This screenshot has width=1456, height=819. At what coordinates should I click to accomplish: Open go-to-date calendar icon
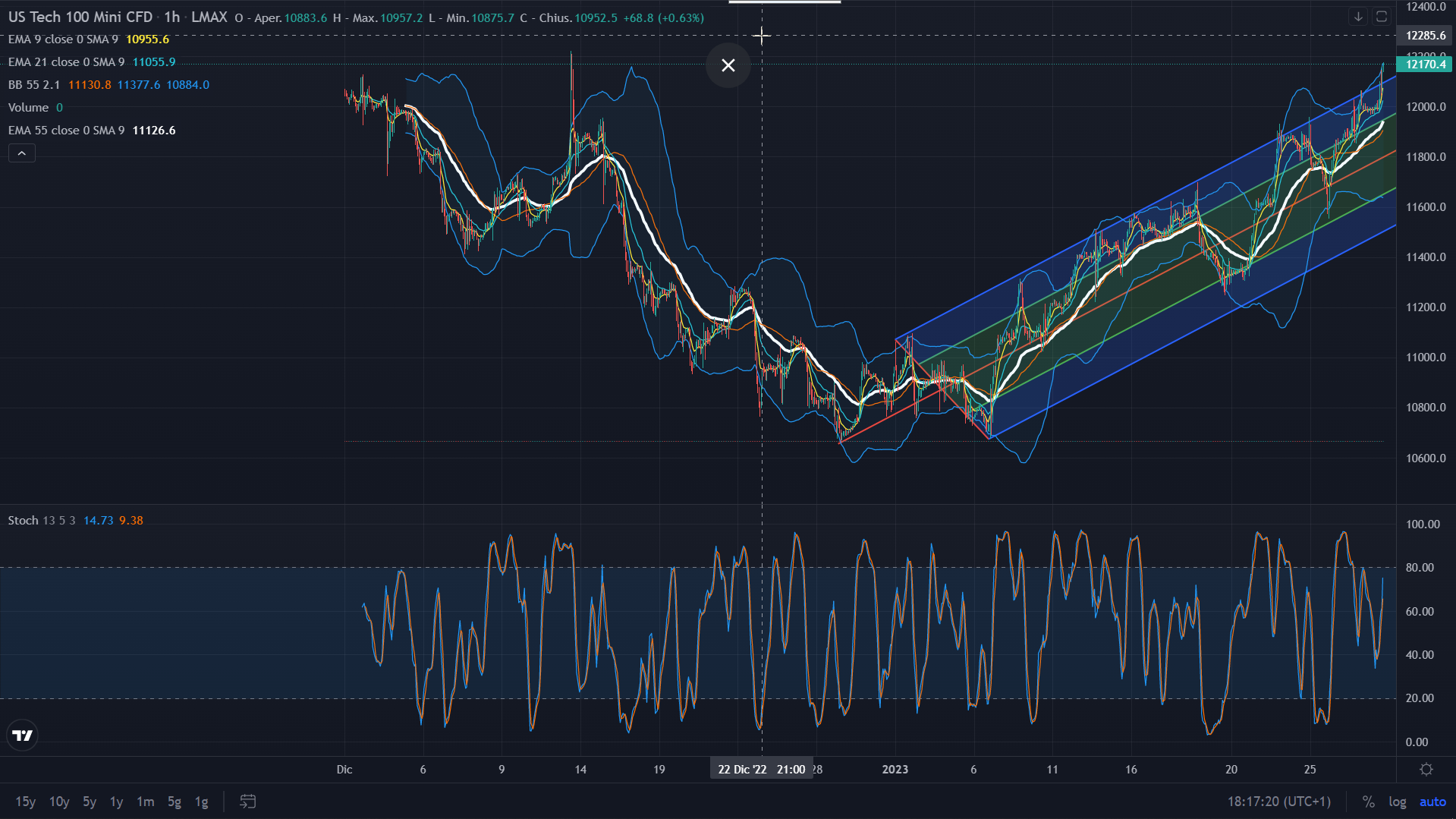(x=248, y=801)
